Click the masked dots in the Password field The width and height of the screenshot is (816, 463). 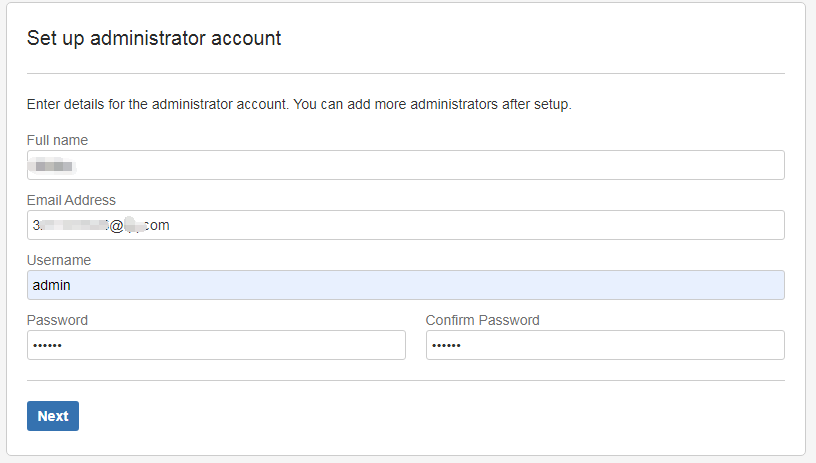(x=48, y=345)
